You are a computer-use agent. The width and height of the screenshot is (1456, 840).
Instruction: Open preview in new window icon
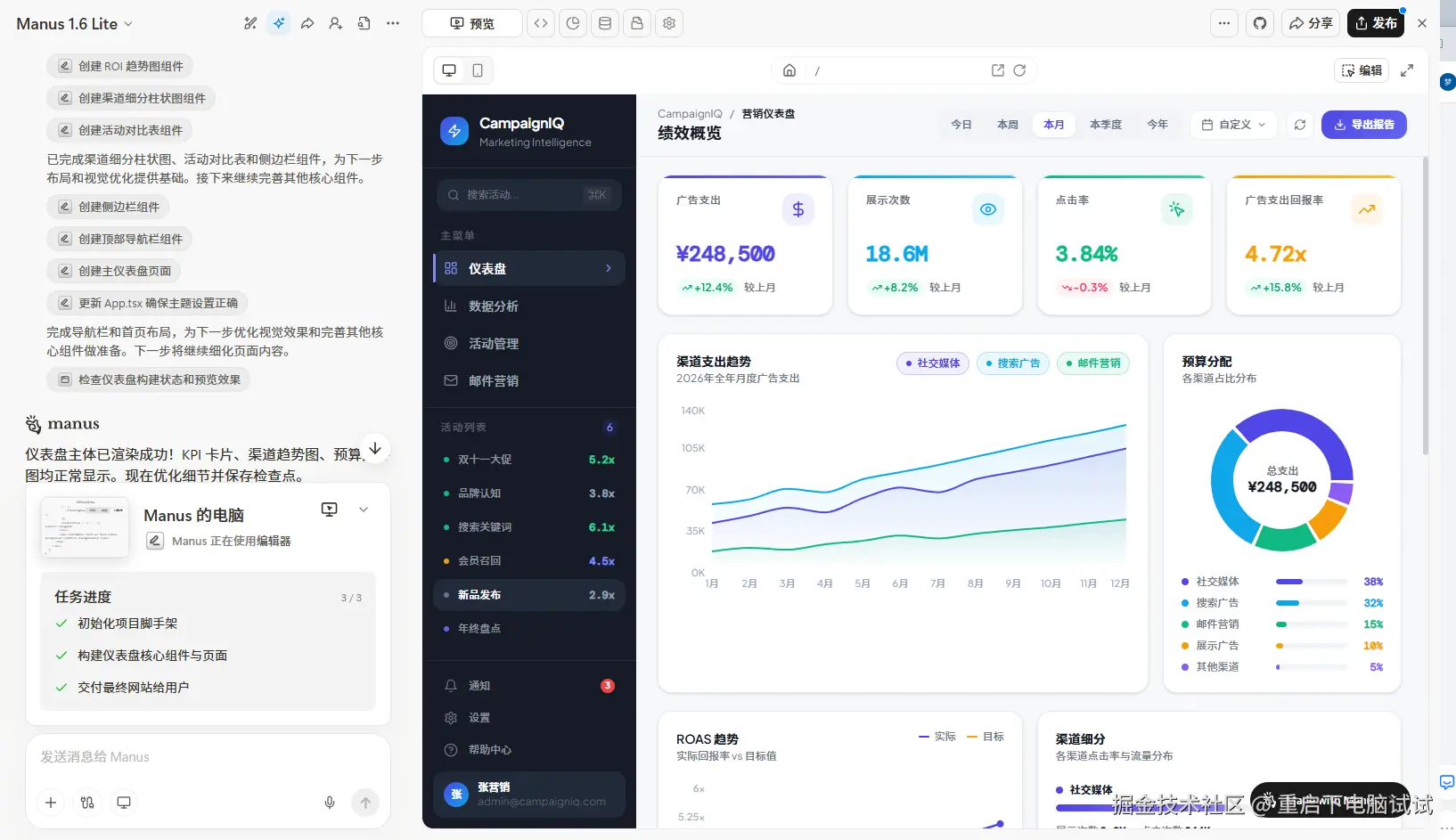point(998,70)
